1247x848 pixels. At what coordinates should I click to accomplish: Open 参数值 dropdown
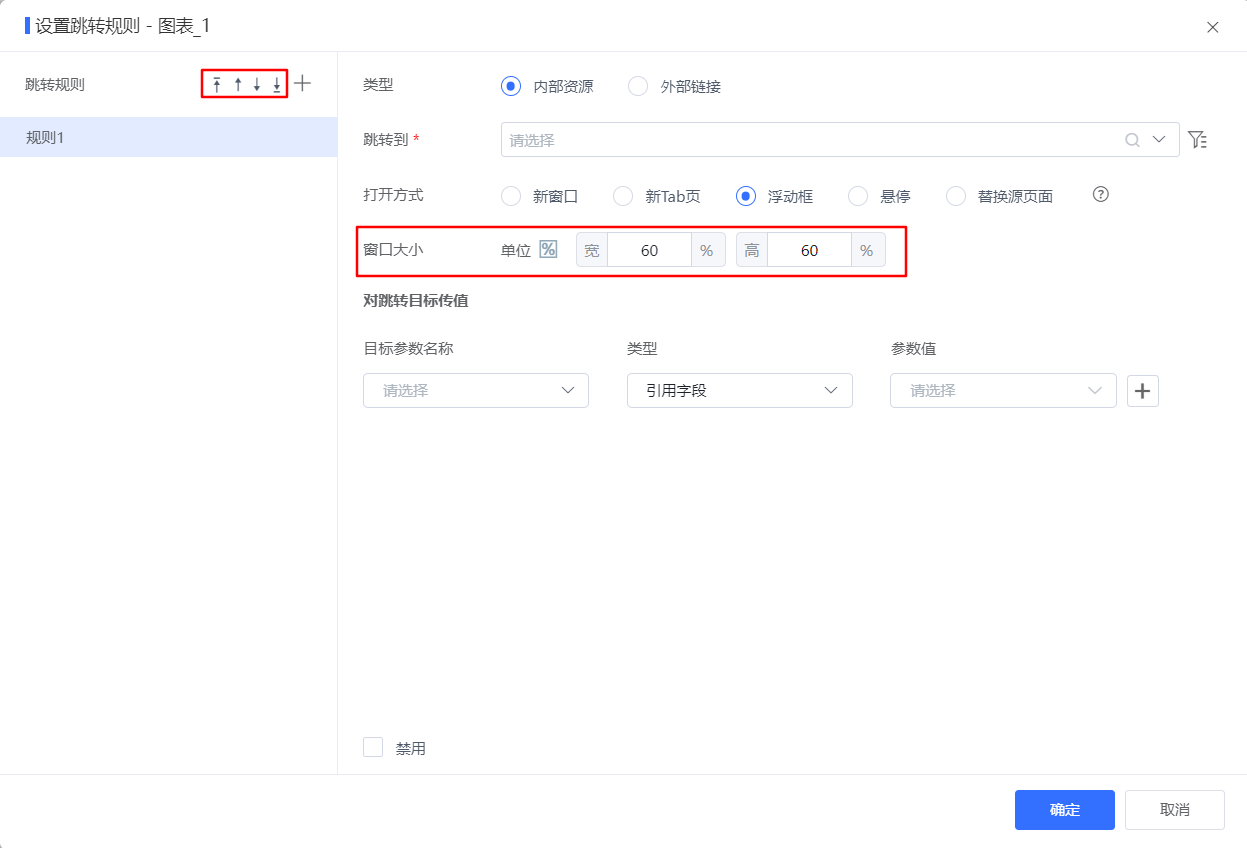[x=1003, y=391]
